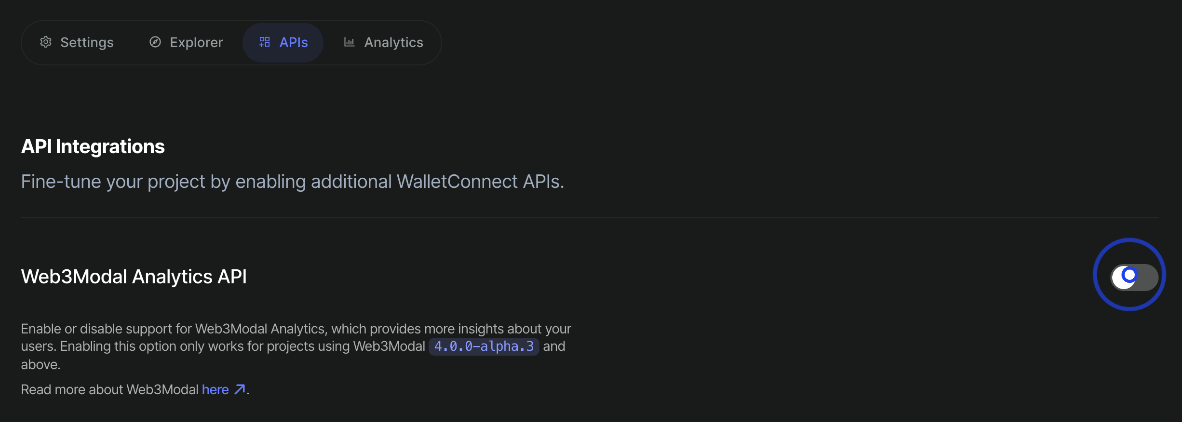Viewport: 1182px width, 422px height.
Task: Click the gear icon in Settings tab
Action: click(x=46, y=43)
